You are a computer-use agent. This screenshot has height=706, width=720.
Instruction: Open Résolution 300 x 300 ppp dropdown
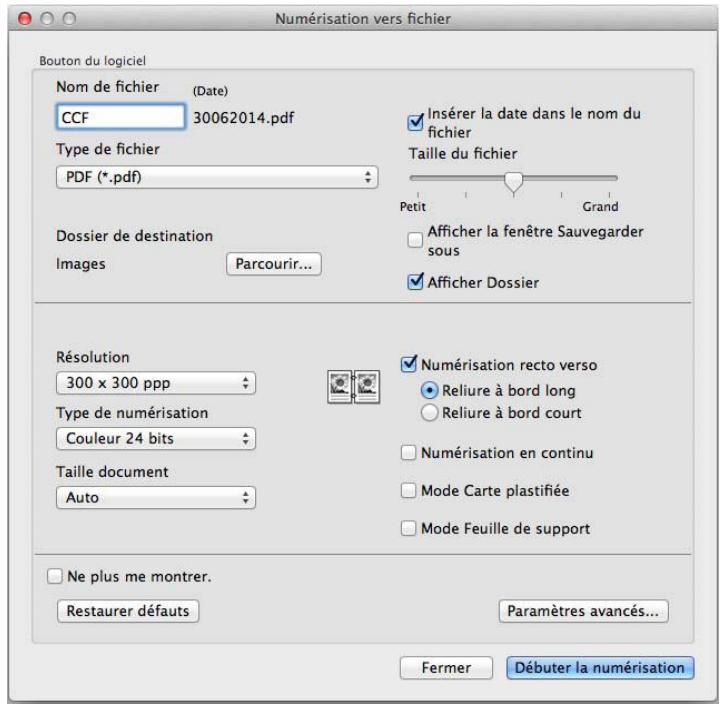coord(156,383)
